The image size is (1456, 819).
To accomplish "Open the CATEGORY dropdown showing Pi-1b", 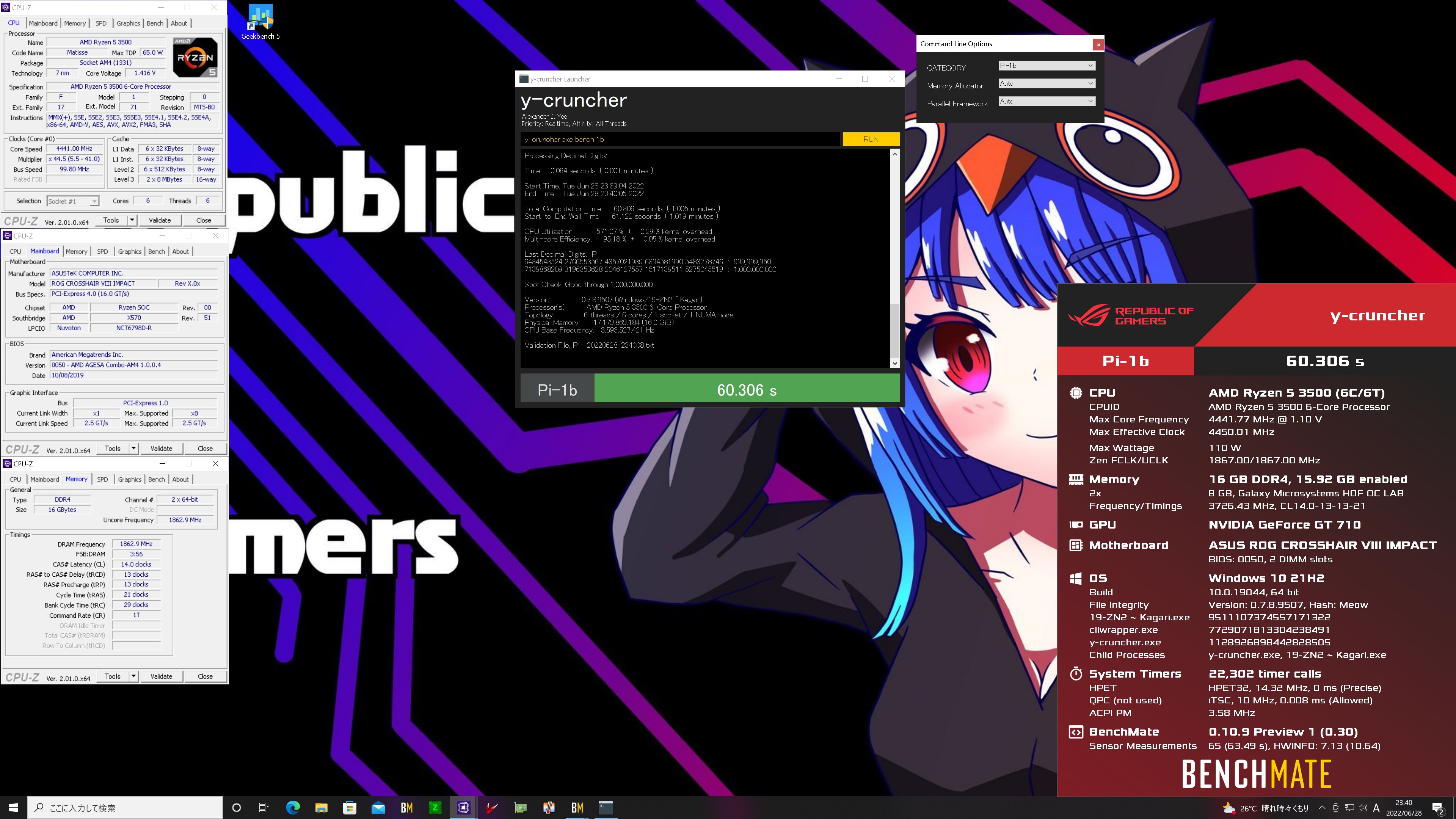I will [x=1047, y=66].
